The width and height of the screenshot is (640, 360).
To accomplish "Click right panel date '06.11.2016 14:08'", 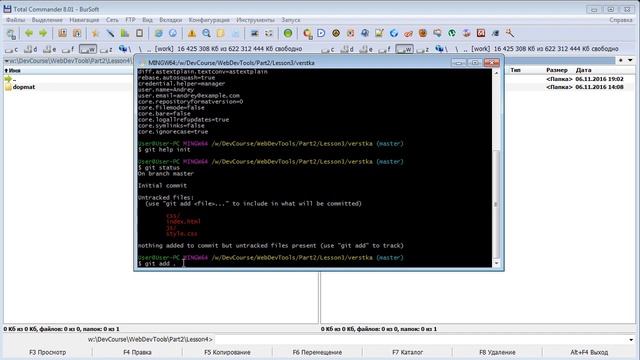I will [599, 87].
